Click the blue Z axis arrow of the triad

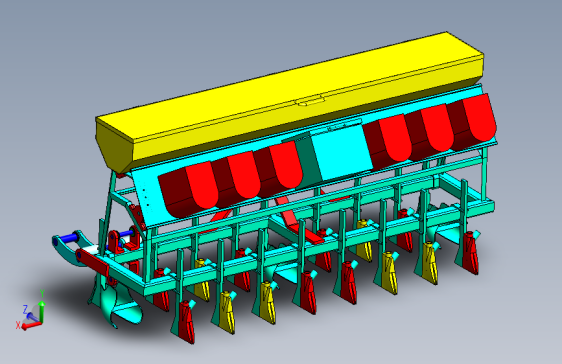[33, 317]
